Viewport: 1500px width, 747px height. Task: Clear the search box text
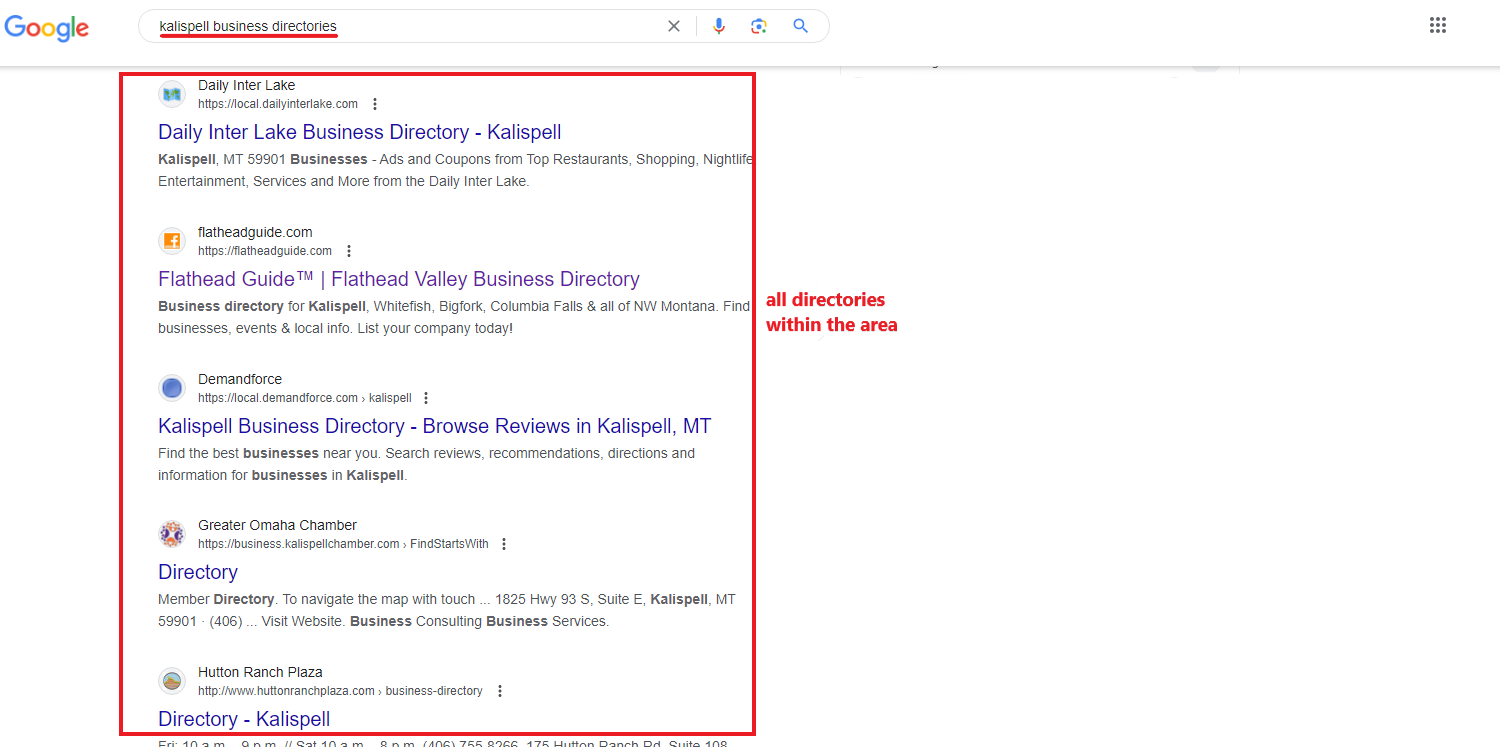click(x=674, y=26)
